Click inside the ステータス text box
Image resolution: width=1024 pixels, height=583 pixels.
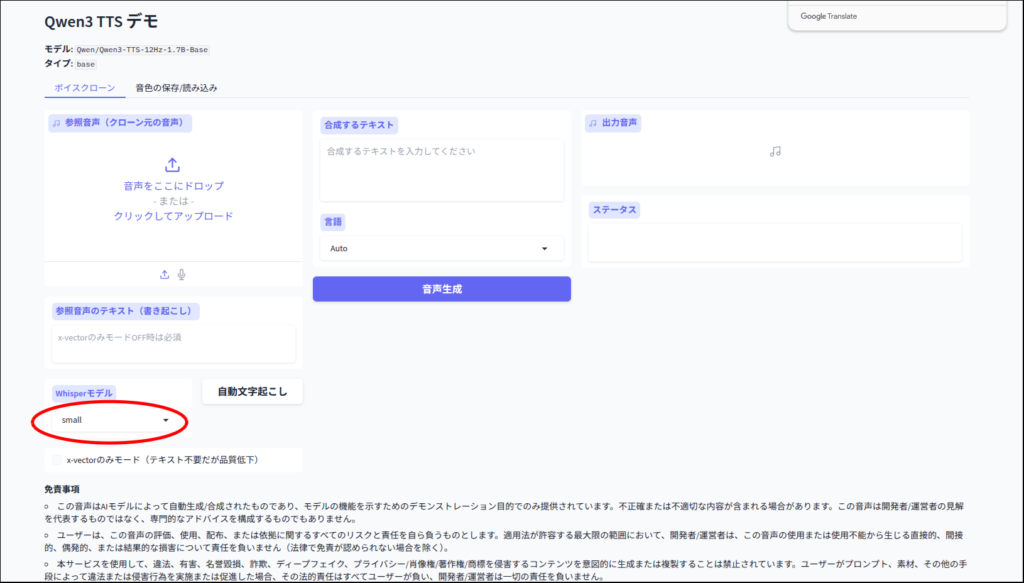point(775,242)
